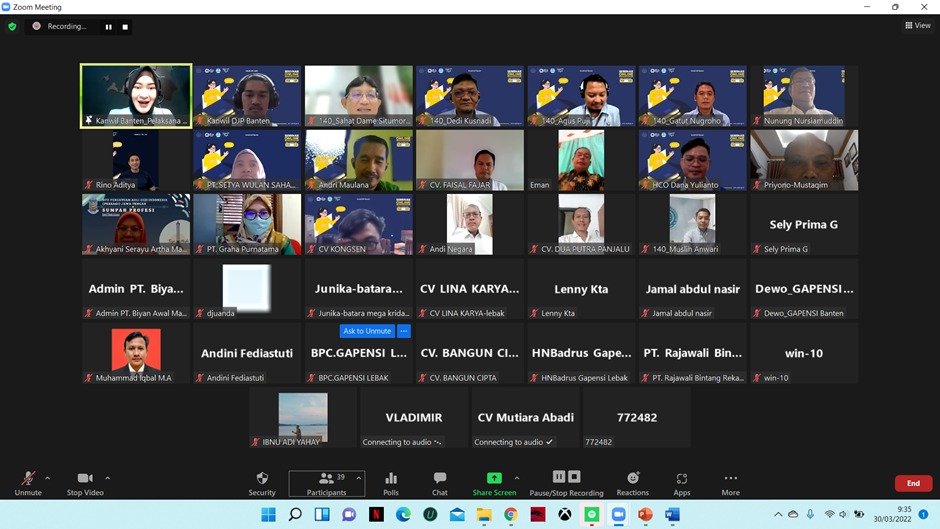Stop the camera video
This screenshot has width=940, height=529.
pyautogui.click(x=85, y=482)
